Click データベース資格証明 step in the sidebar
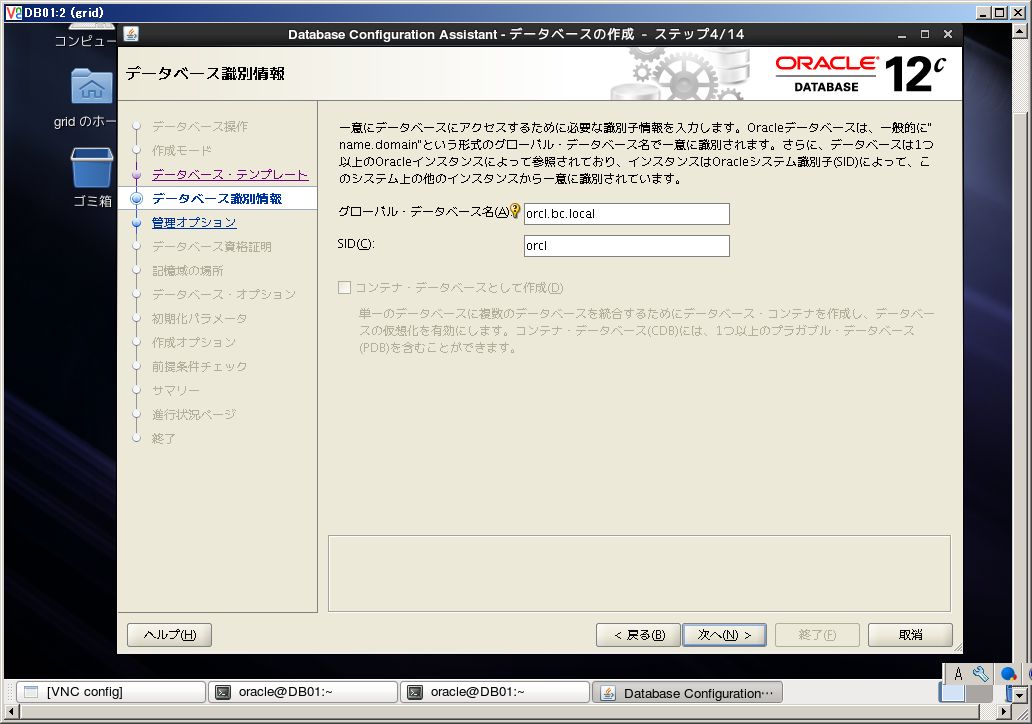 (x=211, y=247)
